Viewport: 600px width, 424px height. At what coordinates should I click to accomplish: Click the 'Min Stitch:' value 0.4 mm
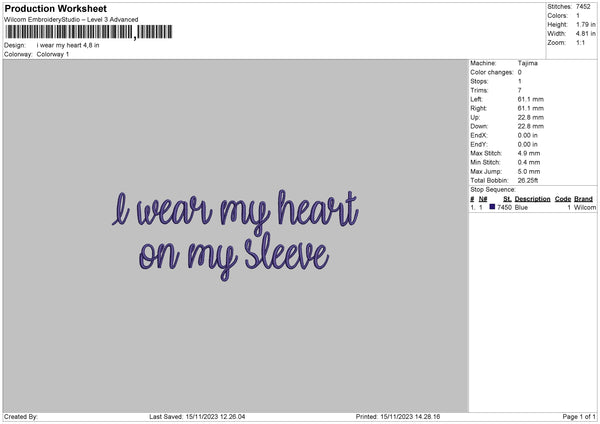[529, 162]
